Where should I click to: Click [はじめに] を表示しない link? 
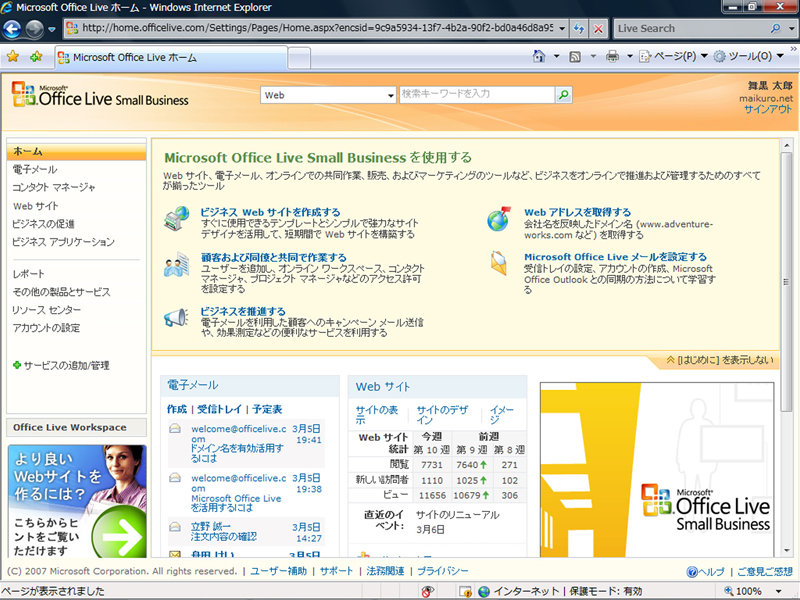pos(720,360)
